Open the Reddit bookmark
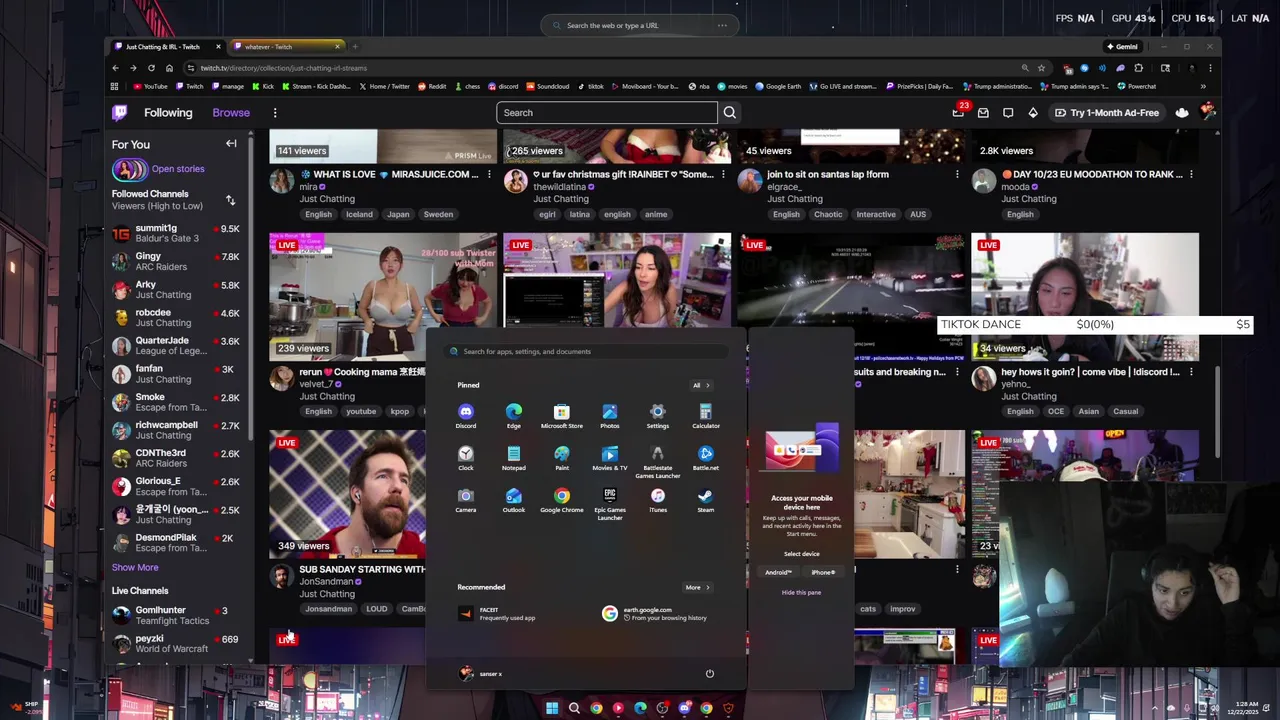Image resolution: width=1280 pixels, height=720 pixels. 432,86
